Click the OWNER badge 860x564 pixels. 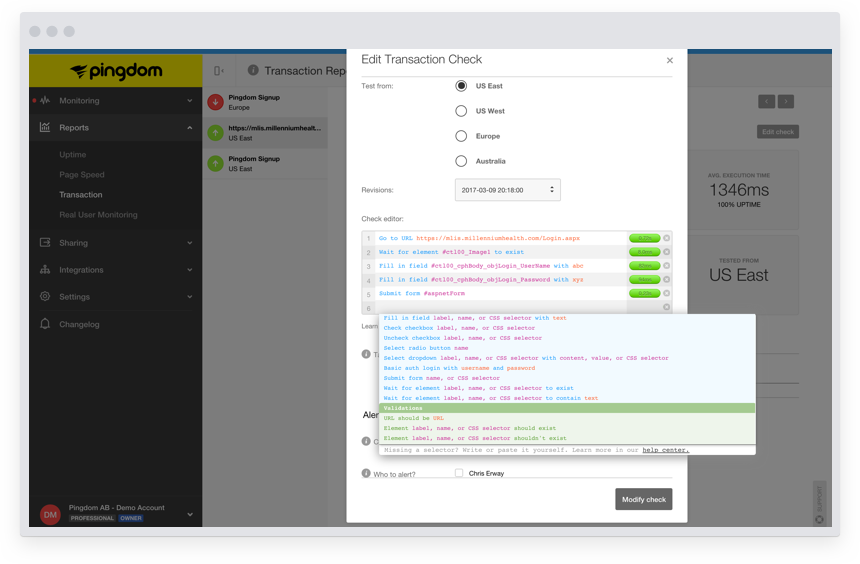point(131,518)
